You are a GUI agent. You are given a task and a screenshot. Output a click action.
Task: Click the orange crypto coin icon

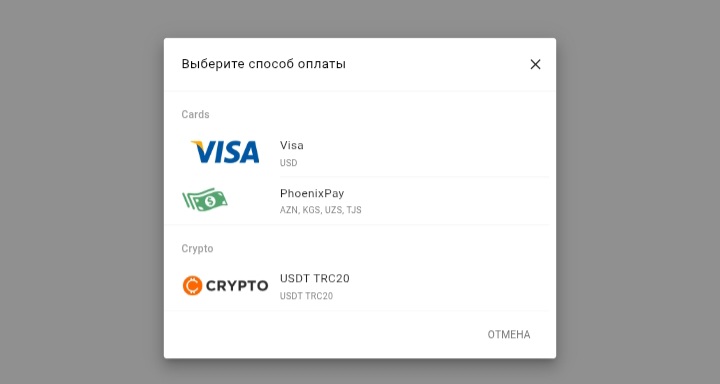point(192,286)
